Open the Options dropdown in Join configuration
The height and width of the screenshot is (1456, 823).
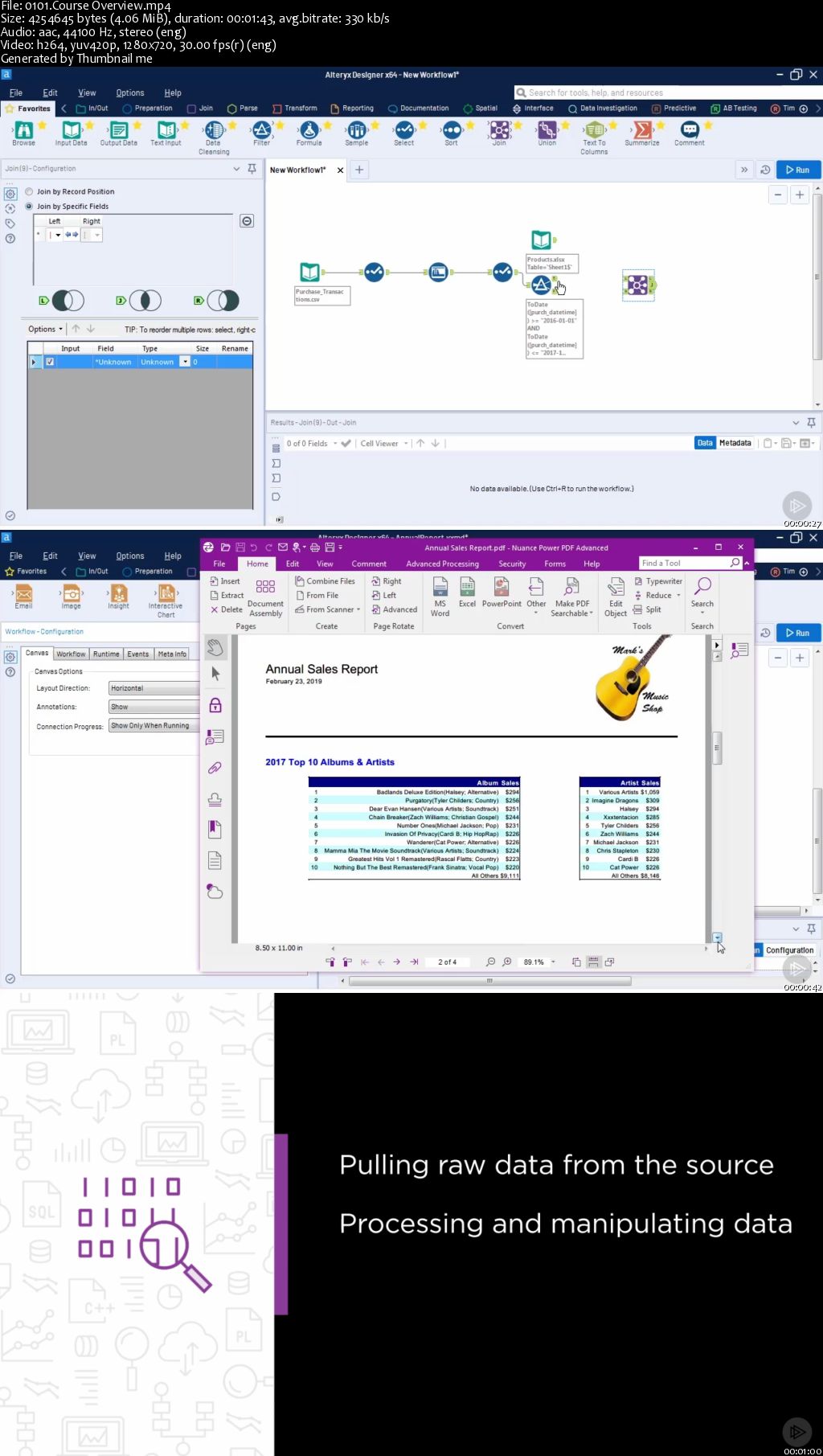click(45, 329)
